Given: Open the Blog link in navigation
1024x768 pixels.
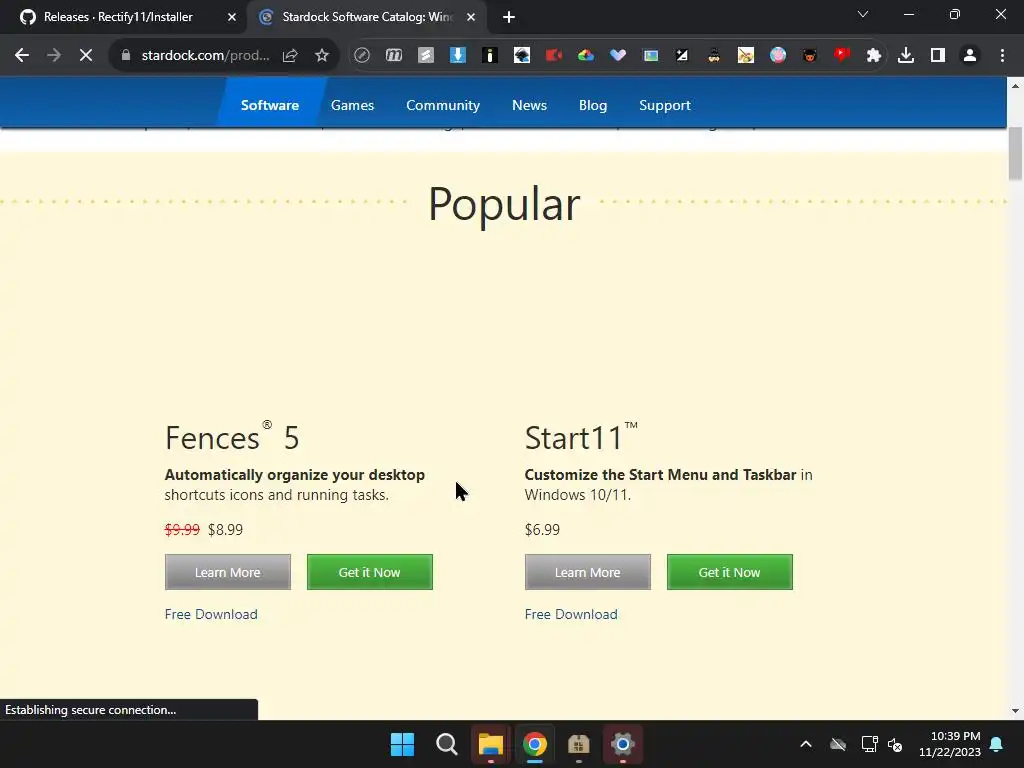Looking at the screenshot, I should (593, 105).
